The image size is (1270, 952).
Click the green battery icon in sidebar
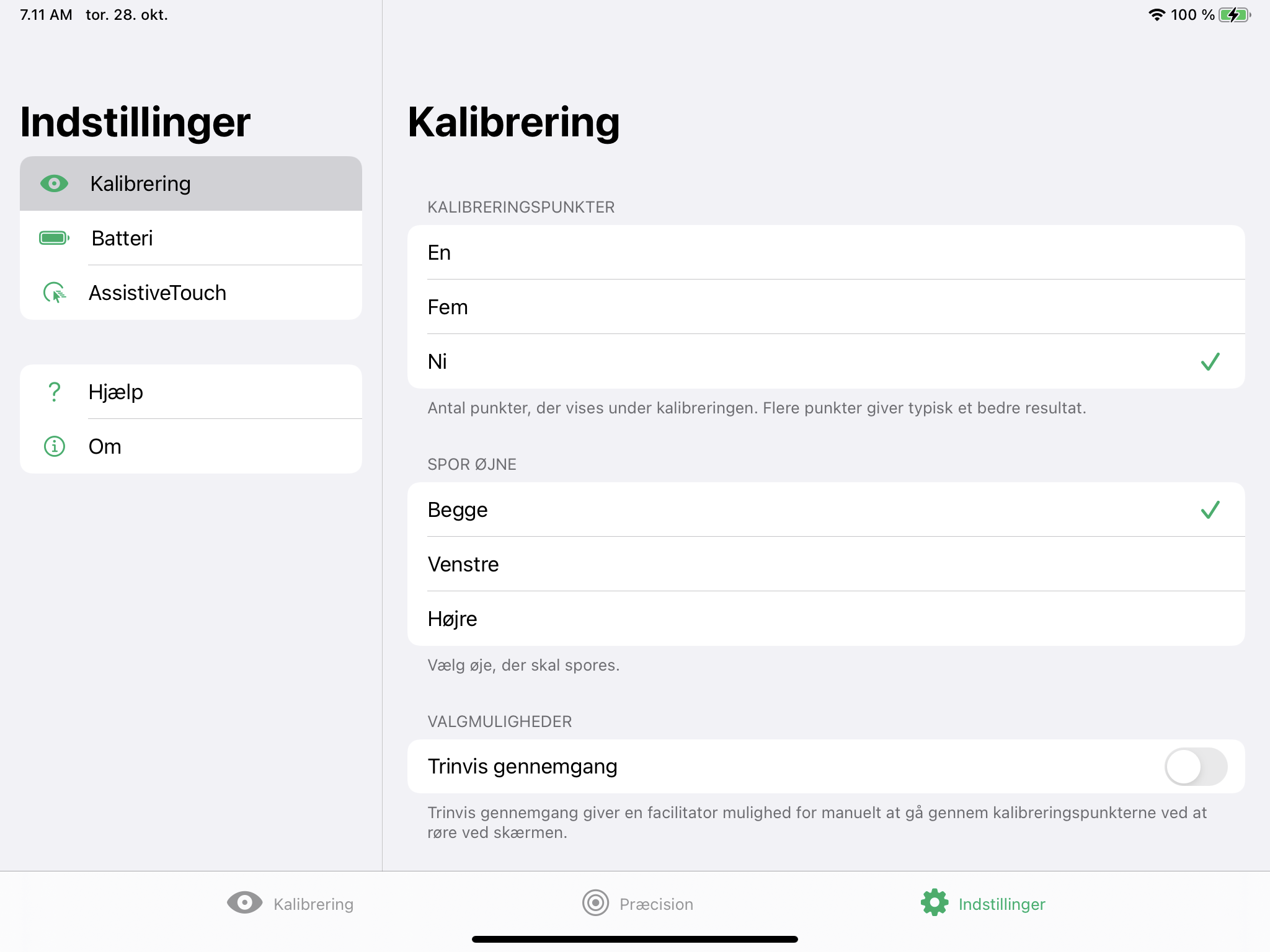tap(54, 238)
